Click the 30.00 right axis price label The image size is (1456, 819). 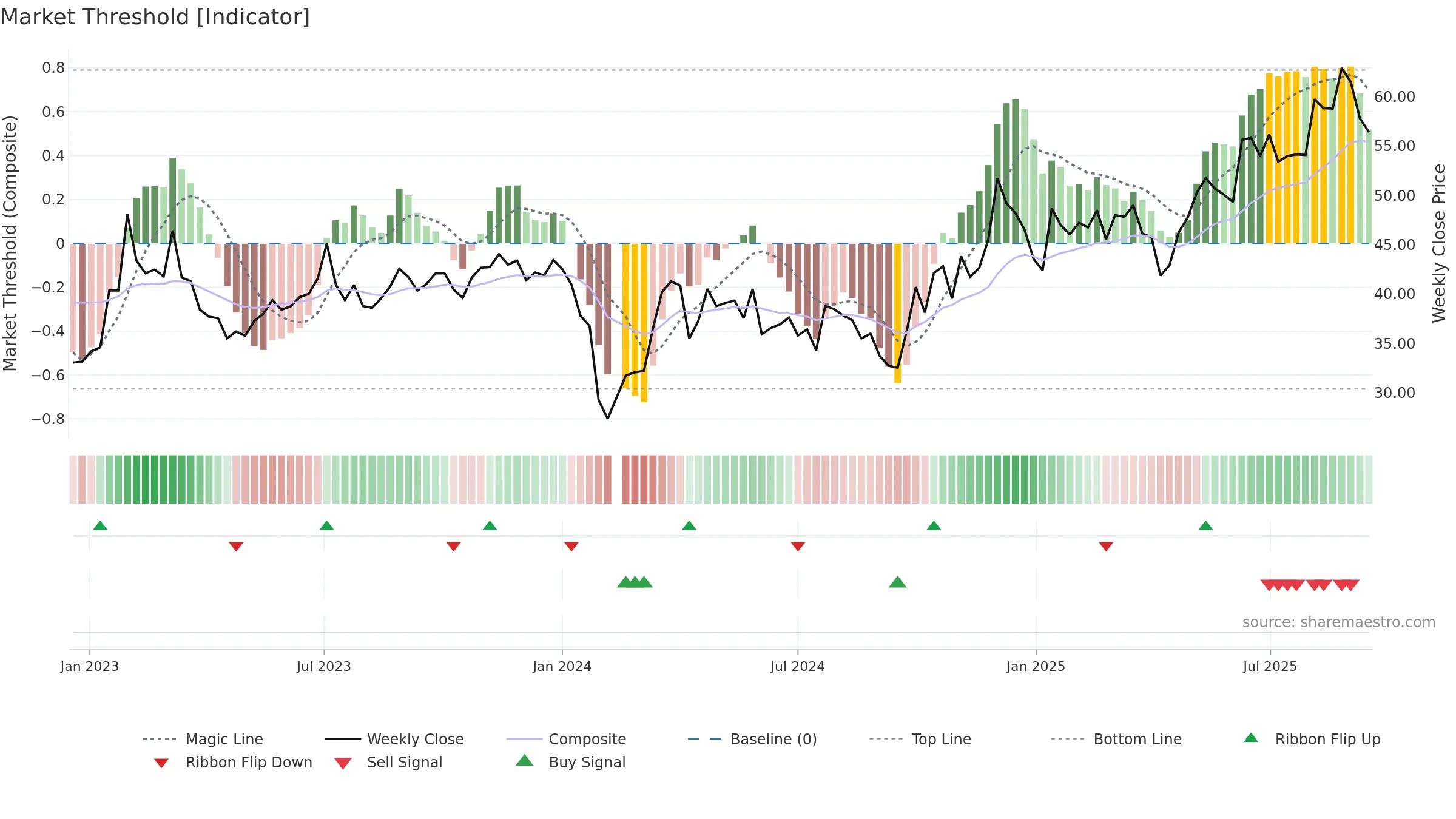(1395, 393)
